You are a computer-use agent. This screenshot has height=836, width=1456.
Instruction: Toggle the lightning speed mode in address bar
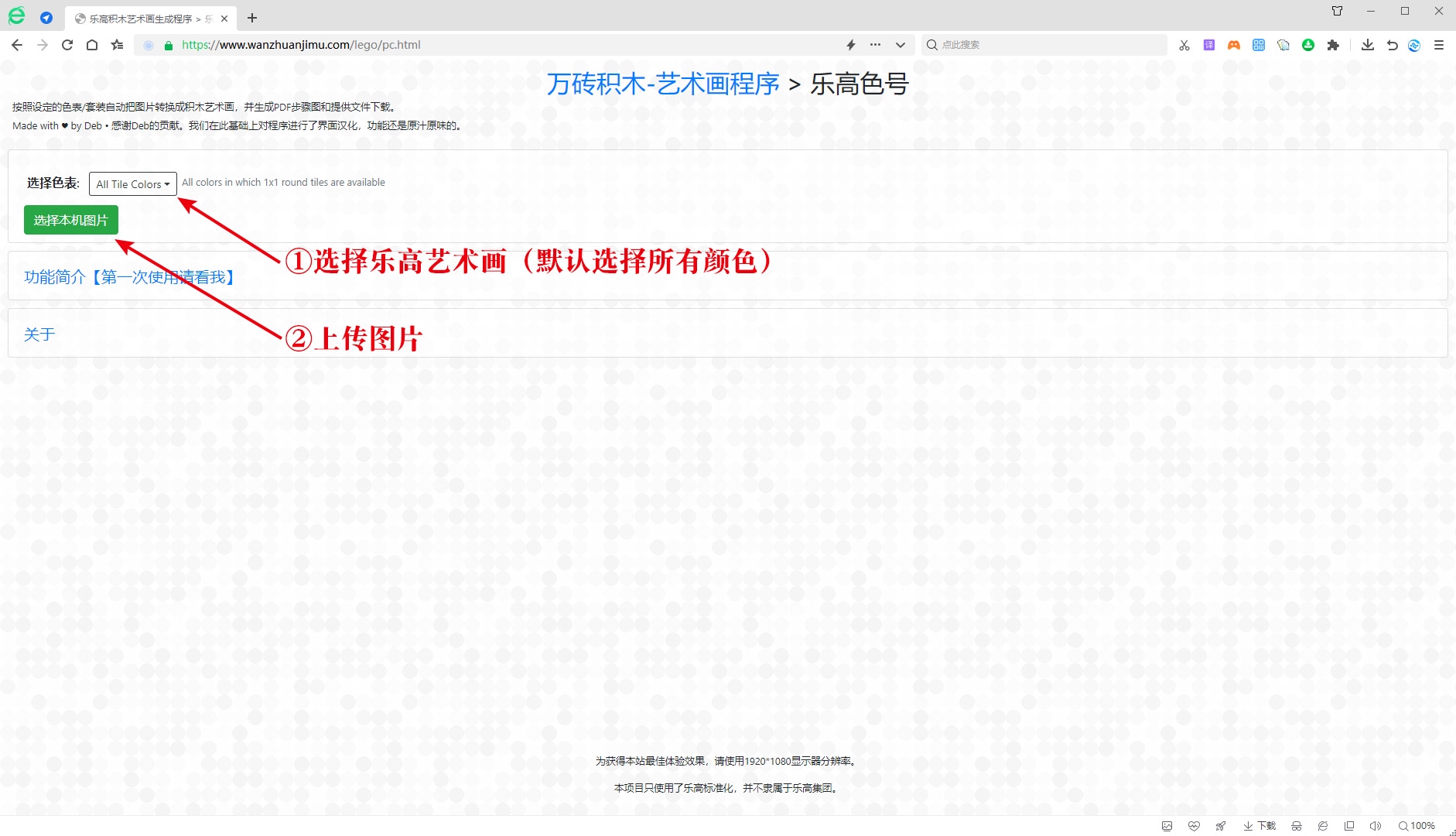pos(851,45)
